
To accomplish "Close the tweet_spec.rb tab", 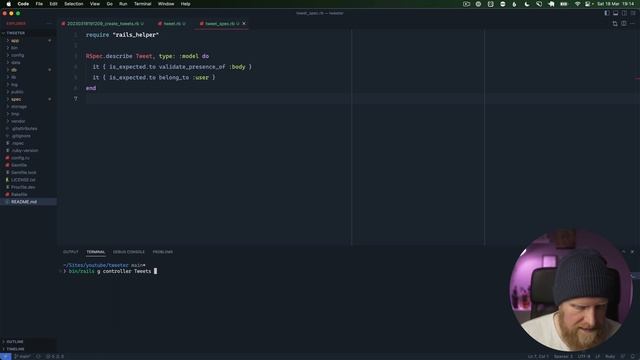I will [x=244, y=24].
